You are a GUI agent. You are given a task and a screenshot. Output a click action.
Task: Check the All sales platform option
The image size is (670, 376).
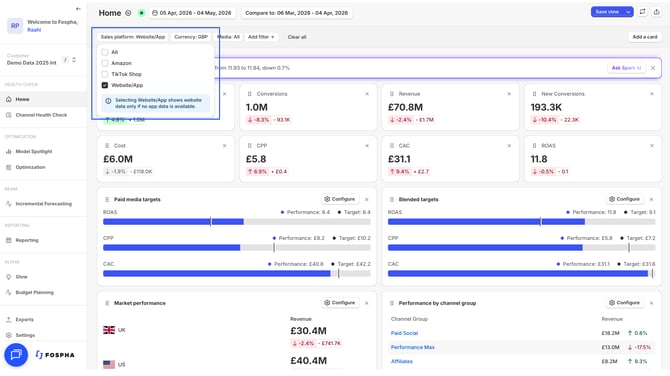click(105, 52)
